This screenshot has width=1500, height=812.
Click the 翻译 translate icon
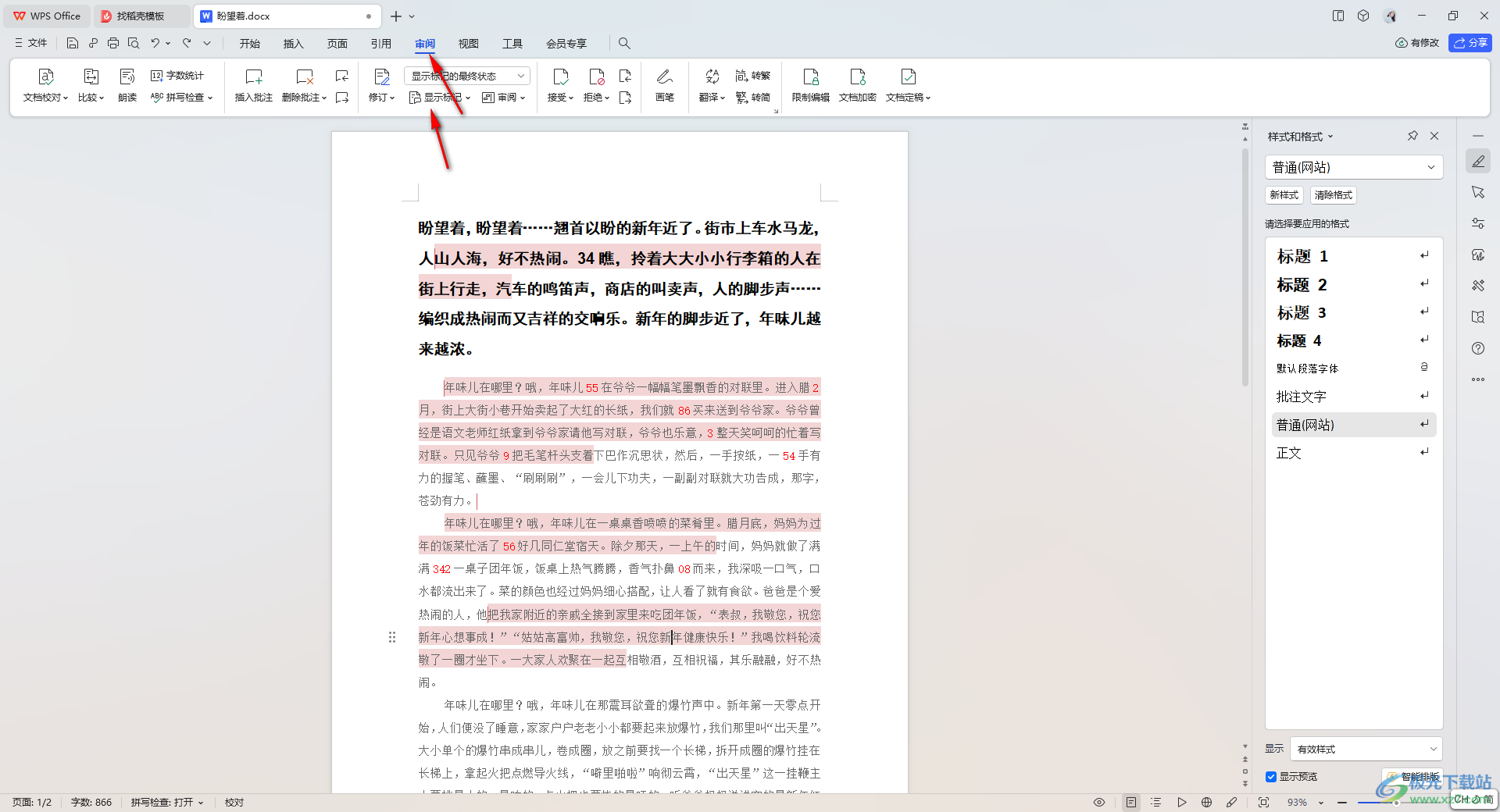point(712,77)
